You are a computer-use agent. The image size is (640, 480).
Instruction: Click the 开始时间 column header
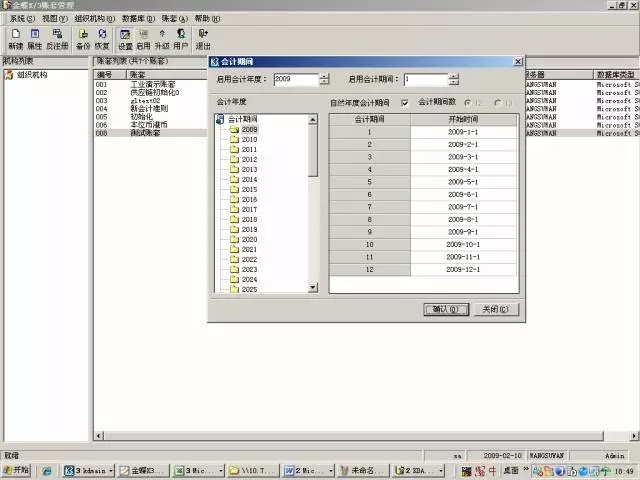463,119
